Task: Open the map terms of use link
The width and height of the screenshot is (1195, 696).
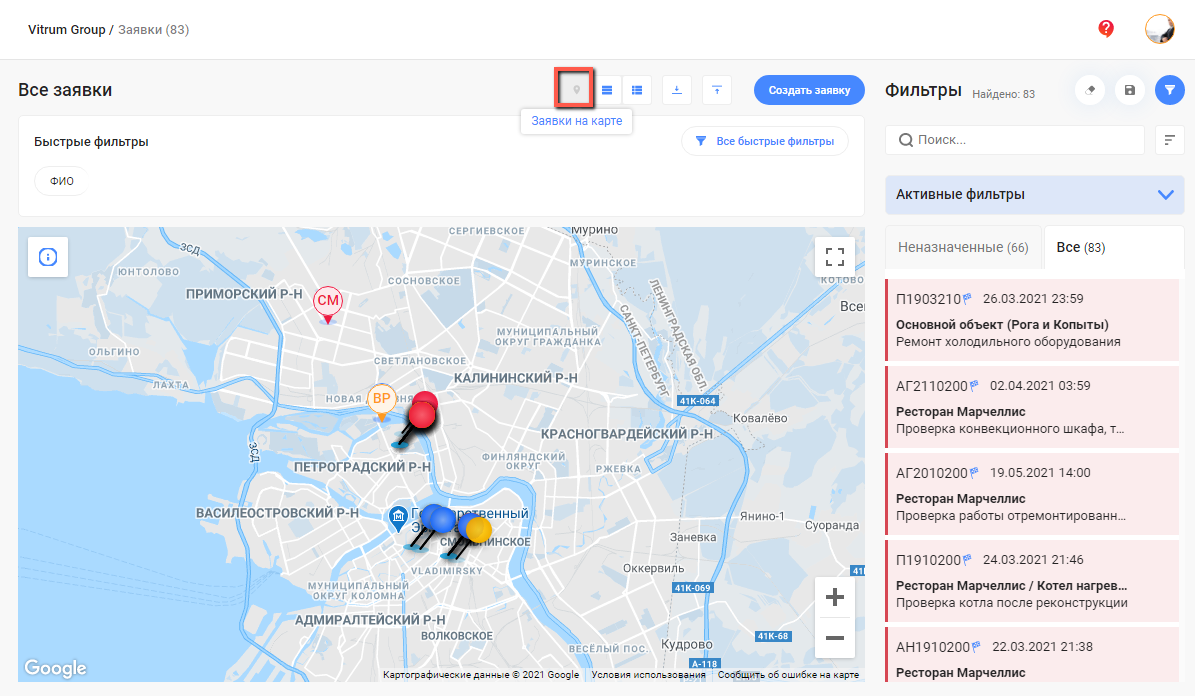Action: point(649,675)
